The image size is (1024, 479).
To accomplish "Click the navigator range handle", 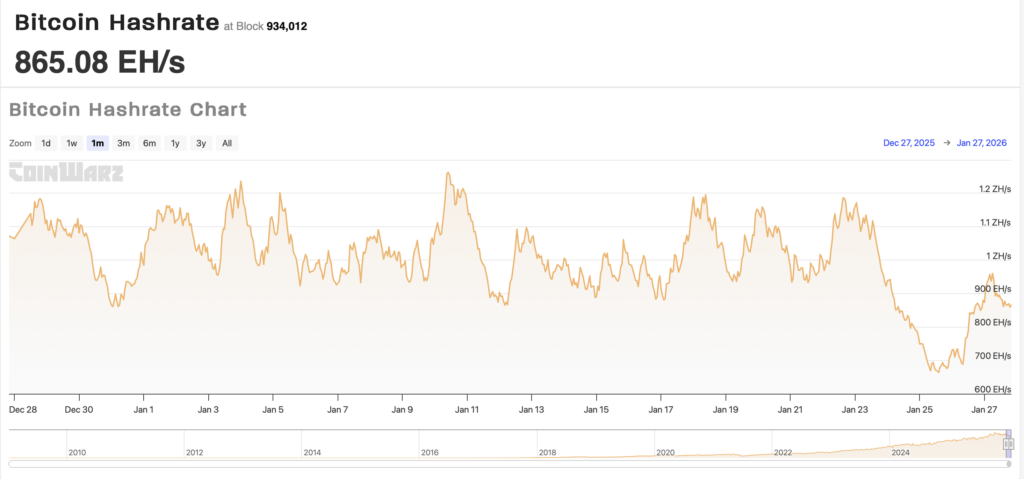I will [1008, 443].
